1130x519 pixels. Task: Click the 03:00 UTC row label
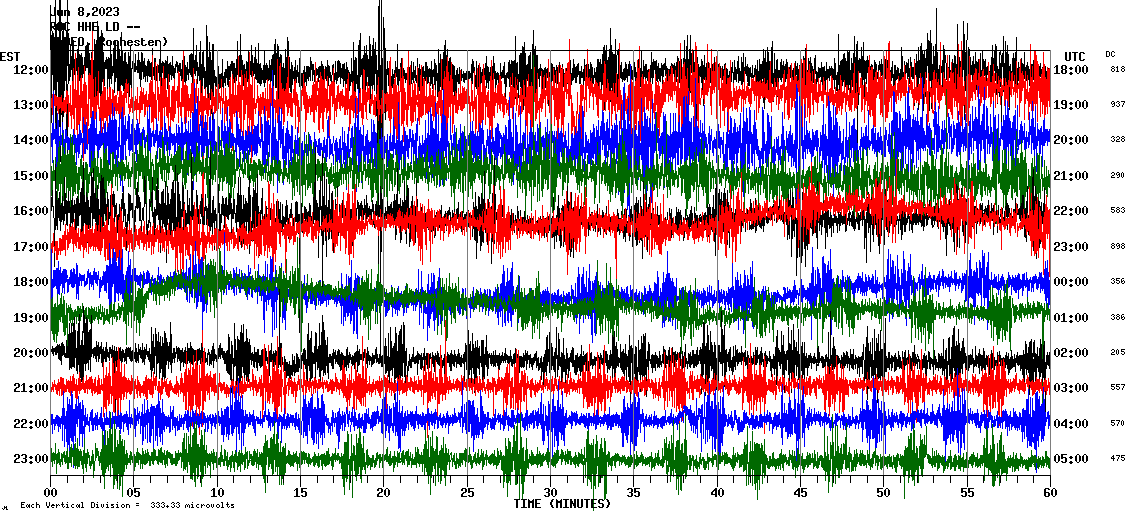pyautogui.click(x=1071, y=388)
